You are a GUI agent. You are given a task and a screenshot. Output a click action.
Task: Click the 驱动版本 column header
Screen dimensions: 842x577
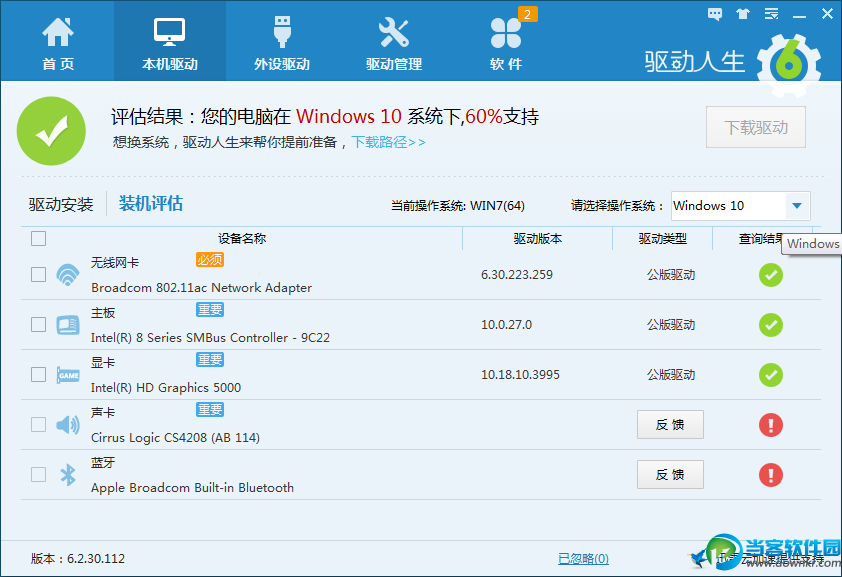point(538,238)
